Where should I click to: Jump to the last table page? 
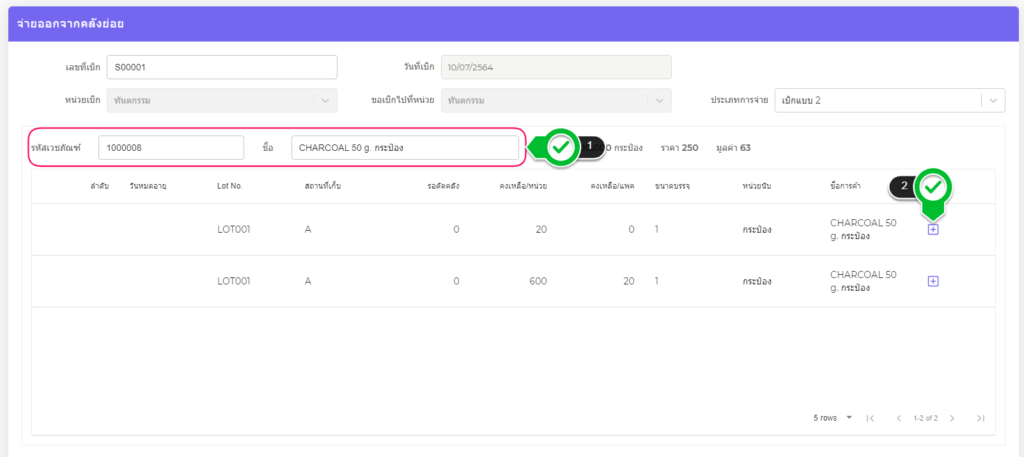(981, 418)
